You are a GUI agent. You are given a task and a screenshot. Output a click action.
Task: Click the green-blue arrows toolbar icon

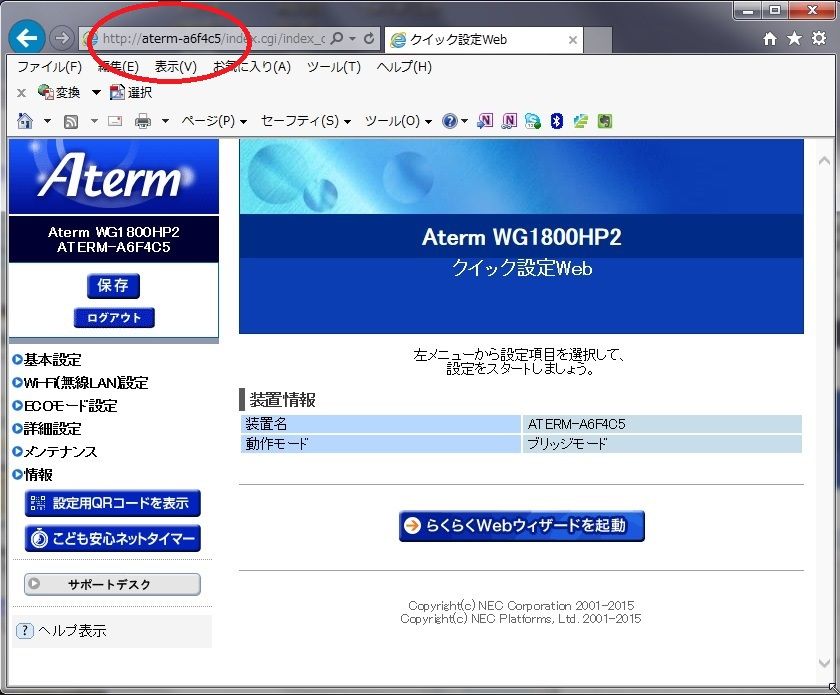coord(581,121)
